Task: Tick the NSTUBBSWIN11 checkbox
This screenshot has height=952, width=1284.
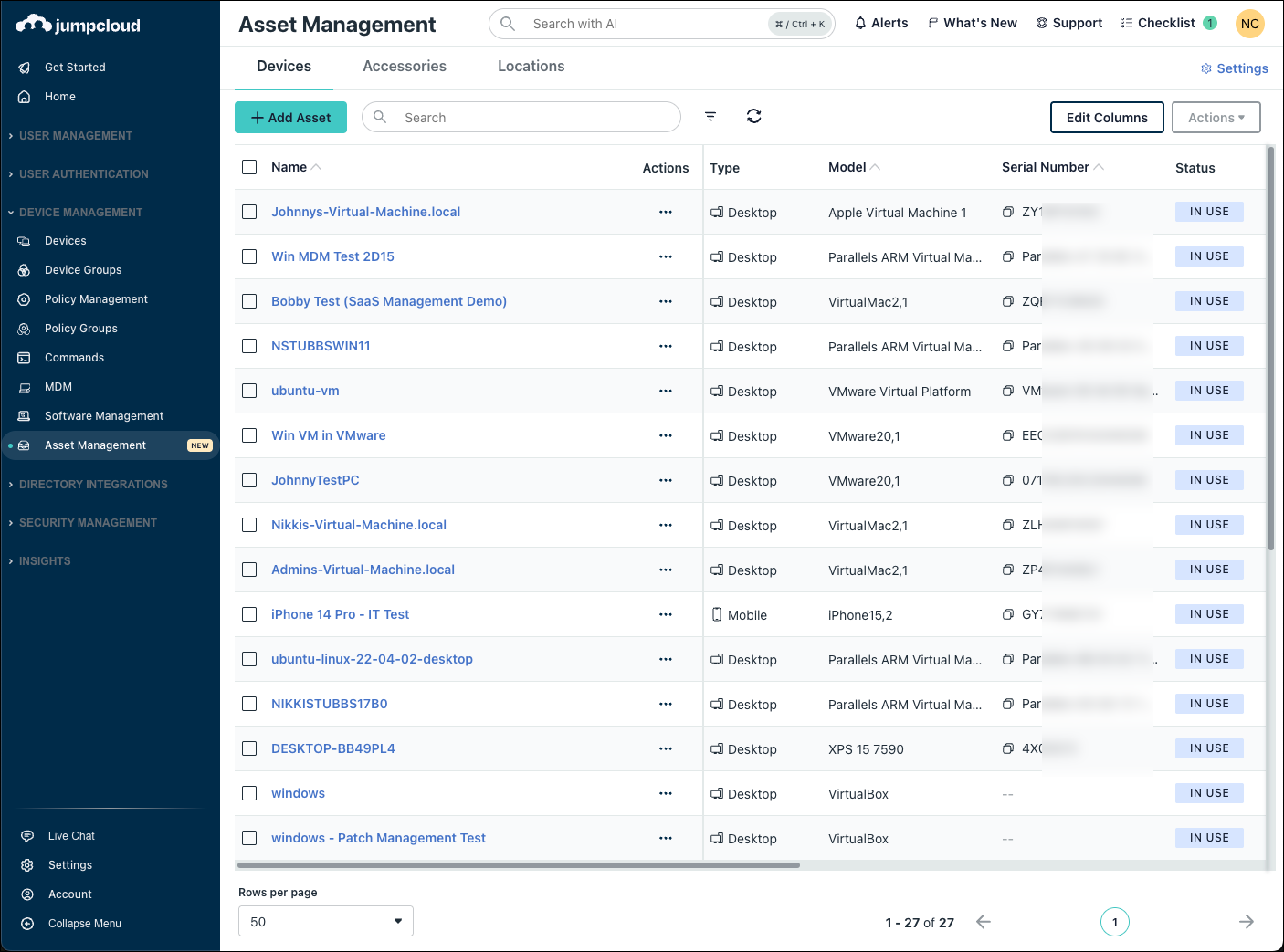Action: tap(249, 346)
